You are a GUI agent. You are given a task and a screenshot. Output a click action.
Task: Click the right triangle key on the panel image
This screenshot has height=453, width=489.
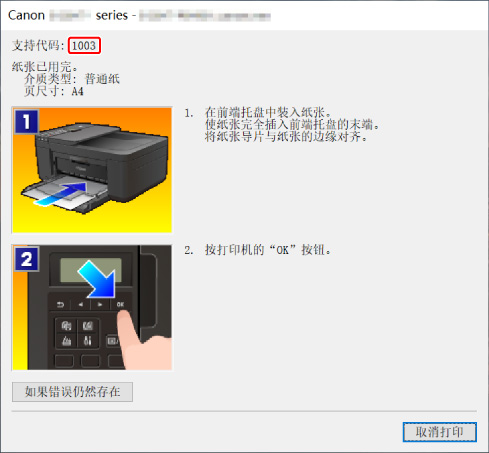click(100, 304)
